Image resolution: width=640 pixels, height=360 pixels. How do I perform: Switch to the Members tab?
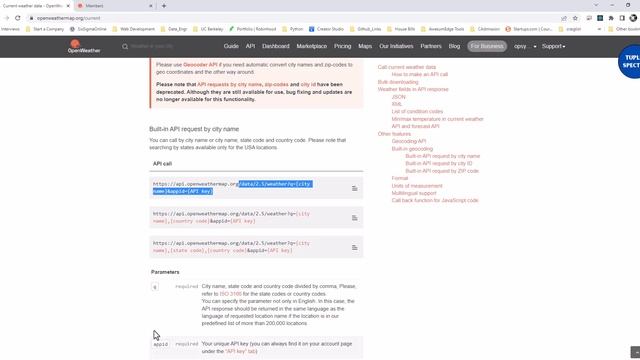coord(114,6)
